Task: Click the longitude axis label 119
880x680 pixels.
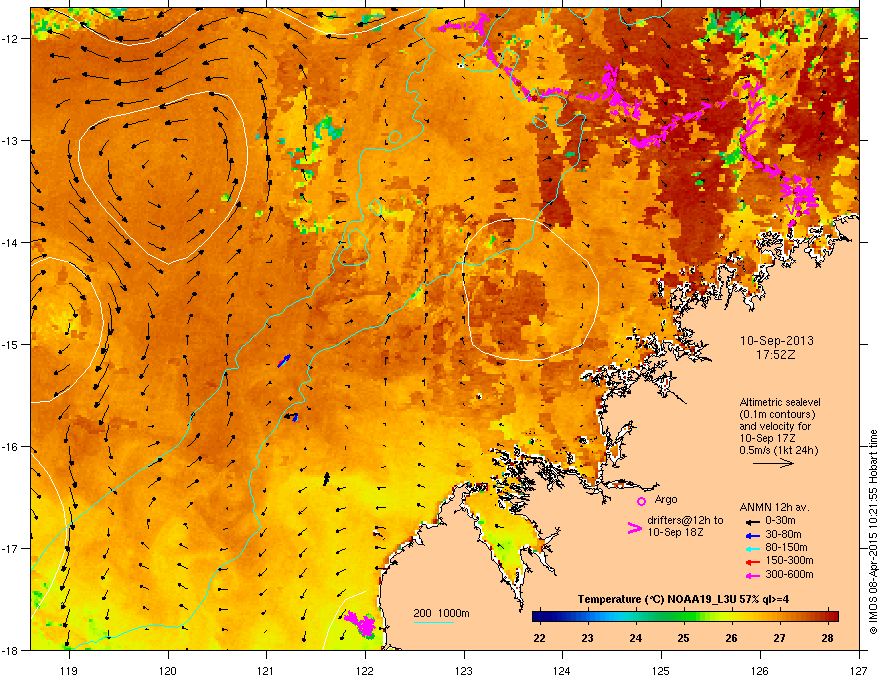Action: click(69, 670)
